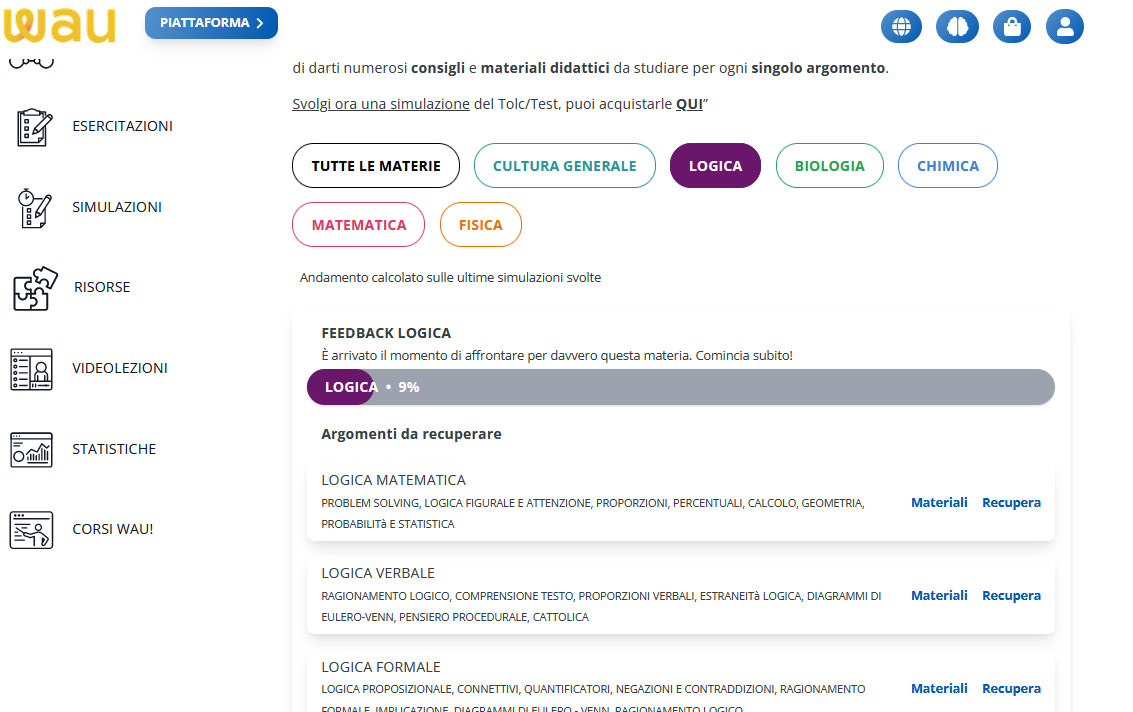Switch to the Cultura Generale filter
The height and width of the screenshot is (712, 1133).
[564, 166]
